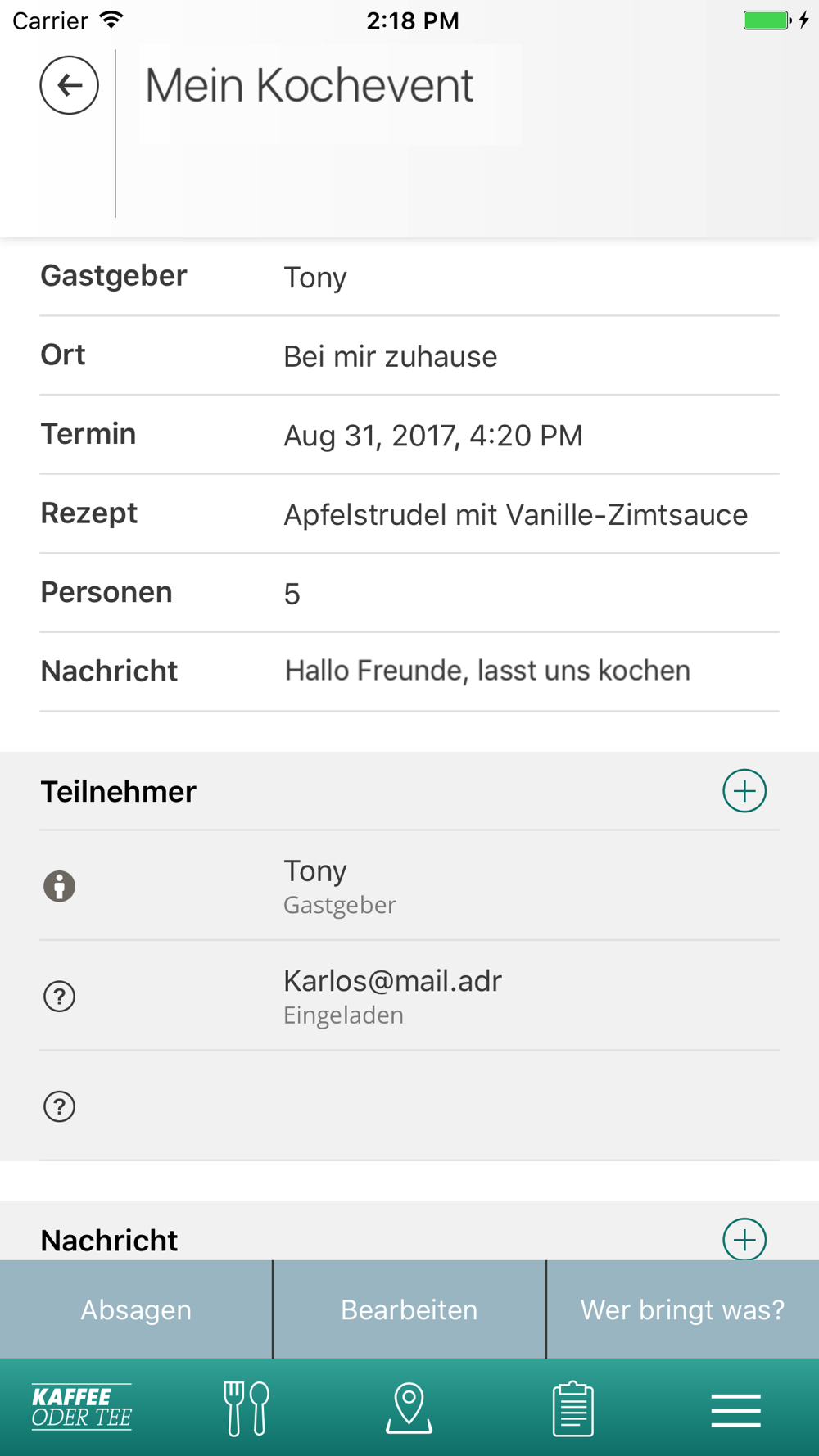This screenshot has width=819, height=1456.
Task: Tap the Ort value Bei mir zuhause
Action: point(390,357)
